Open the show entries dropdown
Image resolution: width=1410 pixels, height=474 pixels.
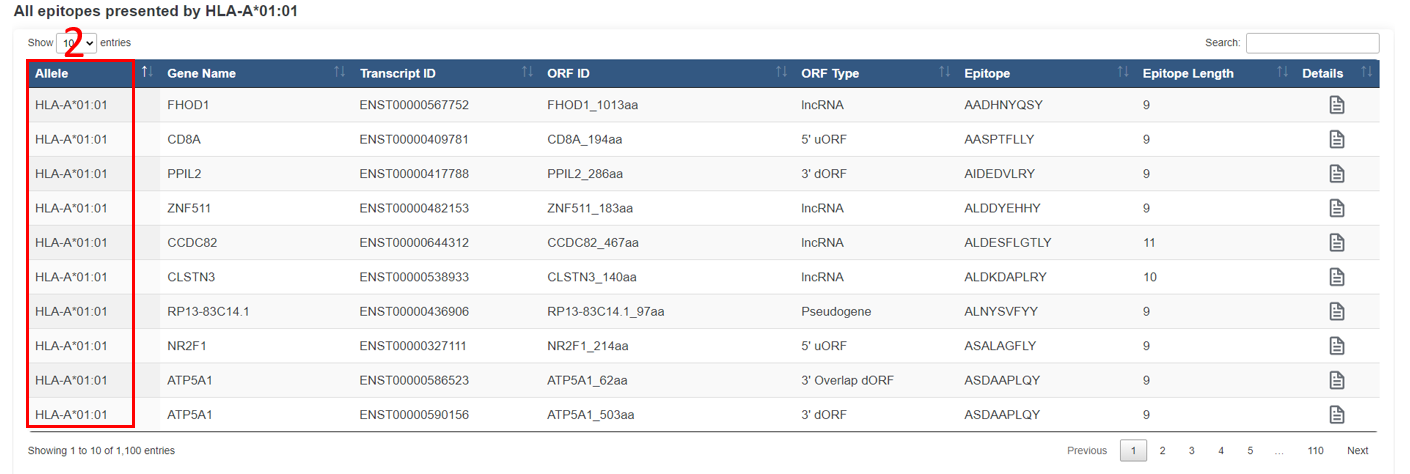click(x=77, y=43)
